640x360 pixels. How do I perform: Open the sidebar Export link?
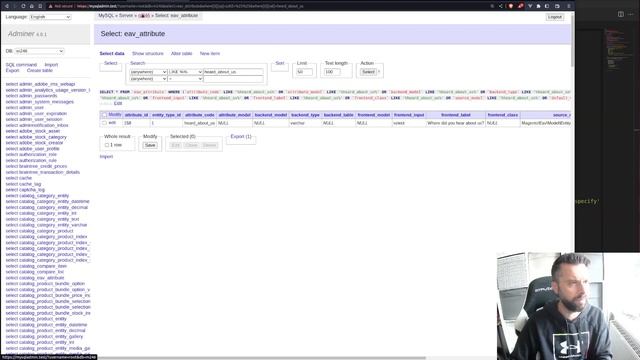click(x=12, y=71)
